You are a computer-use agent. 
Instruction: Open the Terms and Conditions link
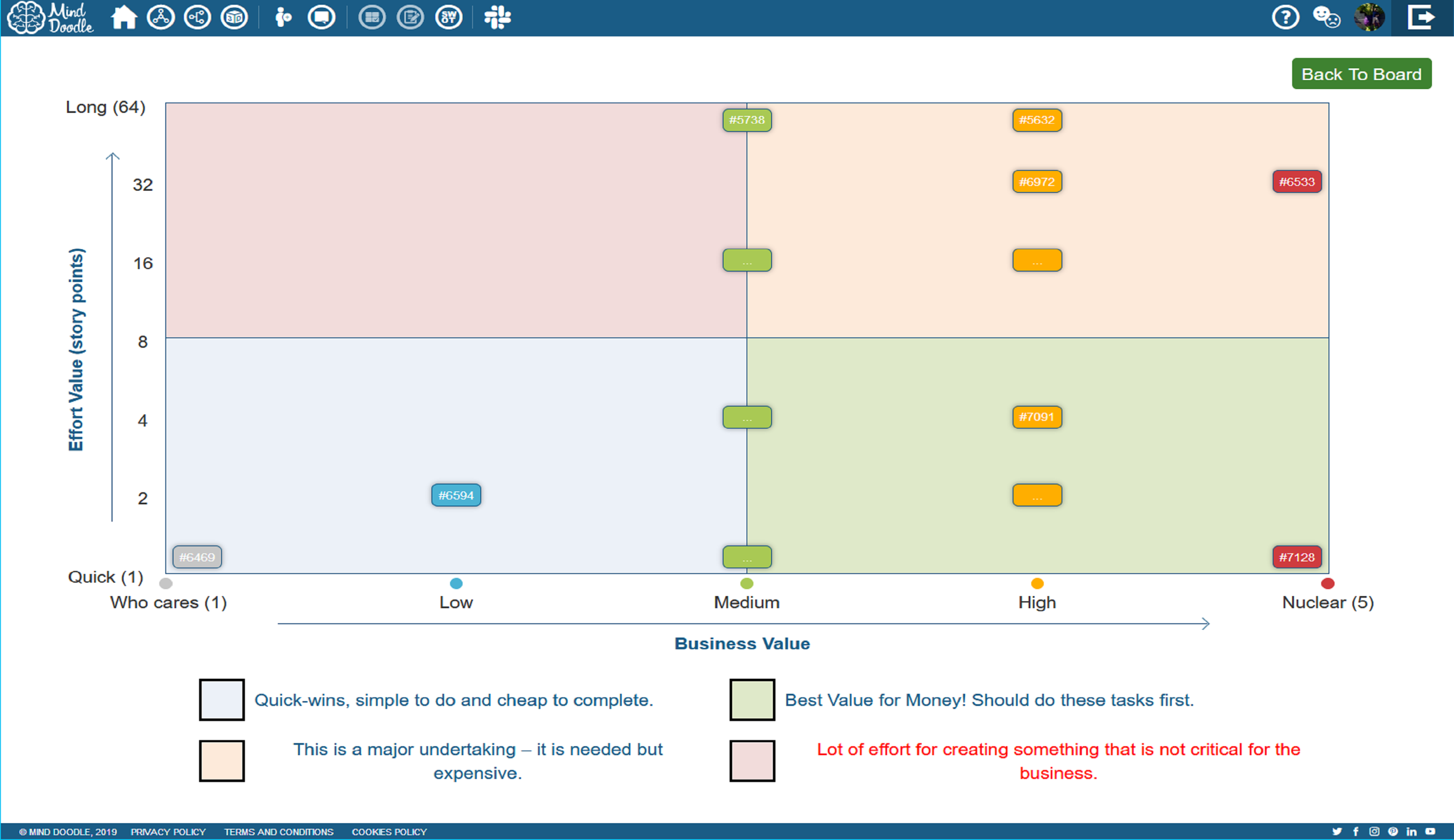pyautogui.click(x=279, y=831)
